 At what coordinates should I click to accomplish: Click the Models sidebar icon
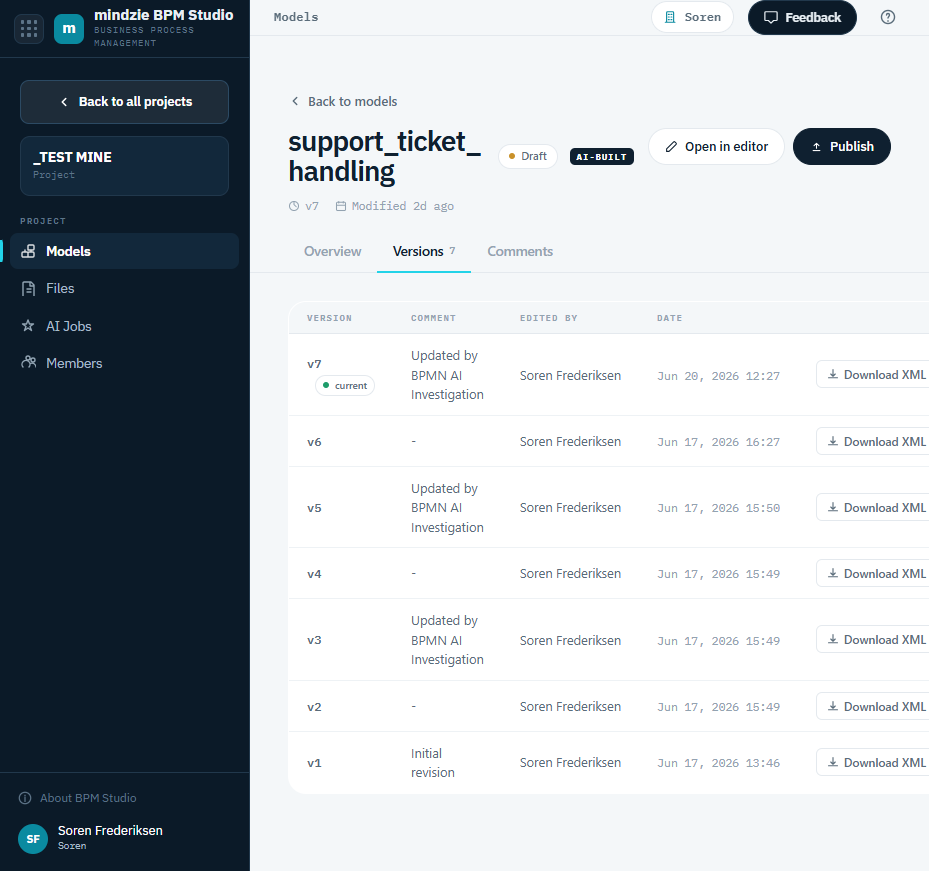(x=28, y=251)
